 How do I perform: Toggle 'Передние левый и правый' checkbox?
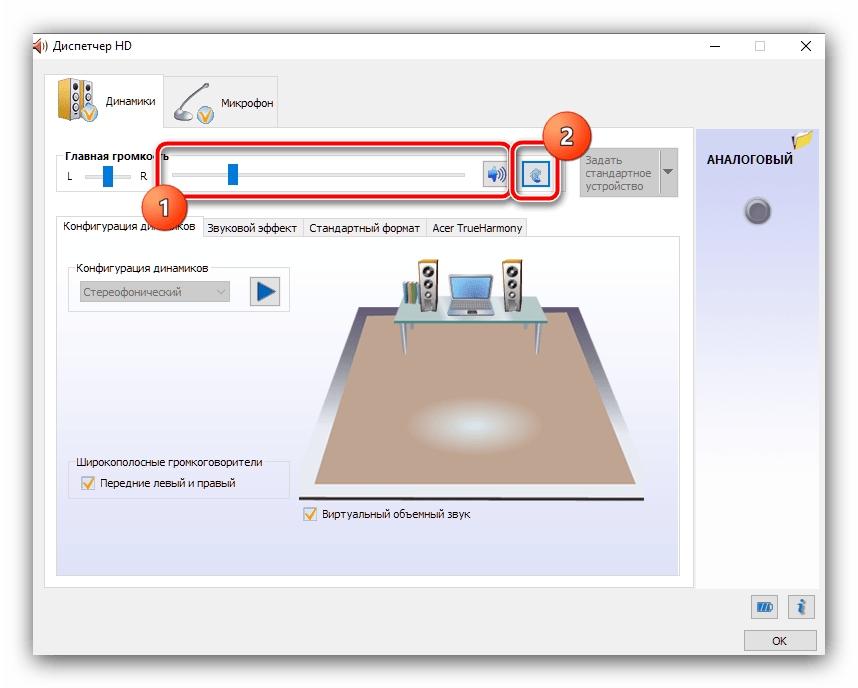pos(87,483)
